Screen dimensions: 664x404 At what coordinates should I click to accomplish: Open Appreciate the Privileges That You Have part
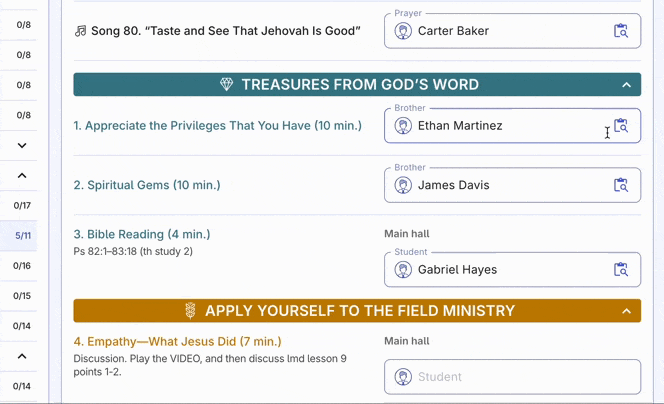click(x=217, y=126)
